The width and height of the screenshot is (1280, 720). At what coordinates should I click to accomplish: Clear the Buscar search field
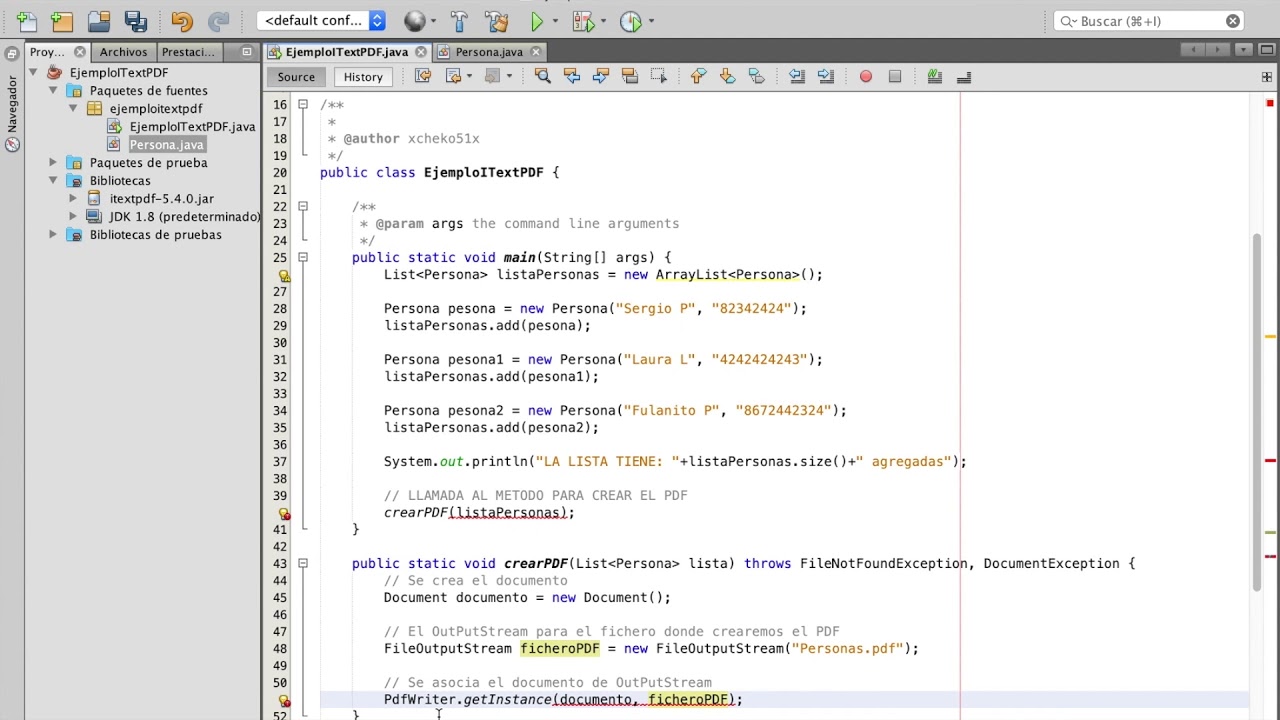pyautogui.click(x=1232, y=21)
